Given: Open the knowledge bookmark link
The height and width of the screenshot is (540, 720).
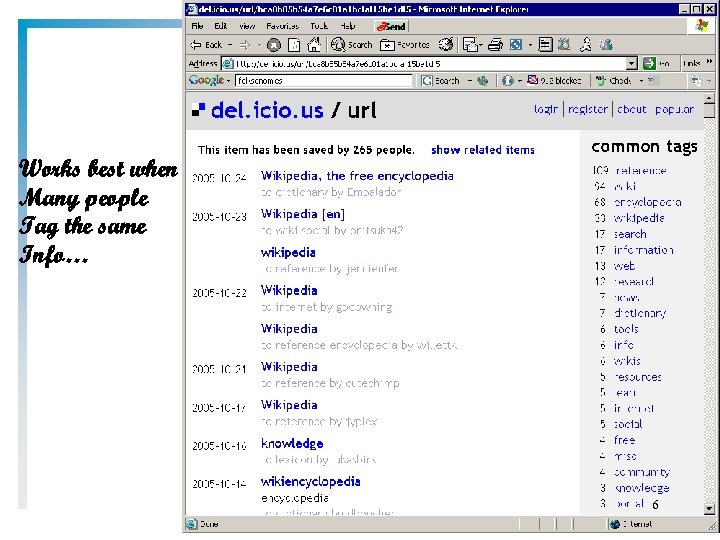Looking at the screenshot, I should (292, 444).
